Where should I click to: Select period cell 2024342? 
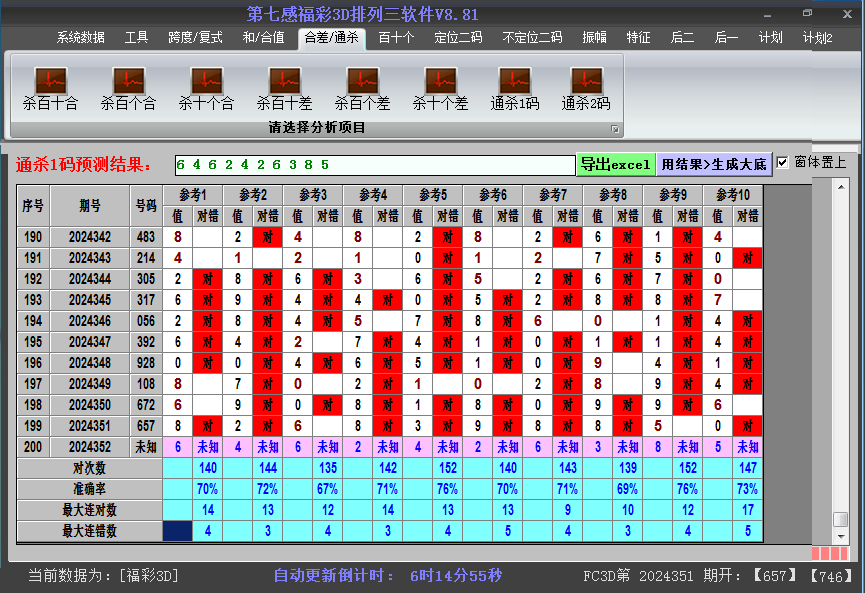point(90,237)
